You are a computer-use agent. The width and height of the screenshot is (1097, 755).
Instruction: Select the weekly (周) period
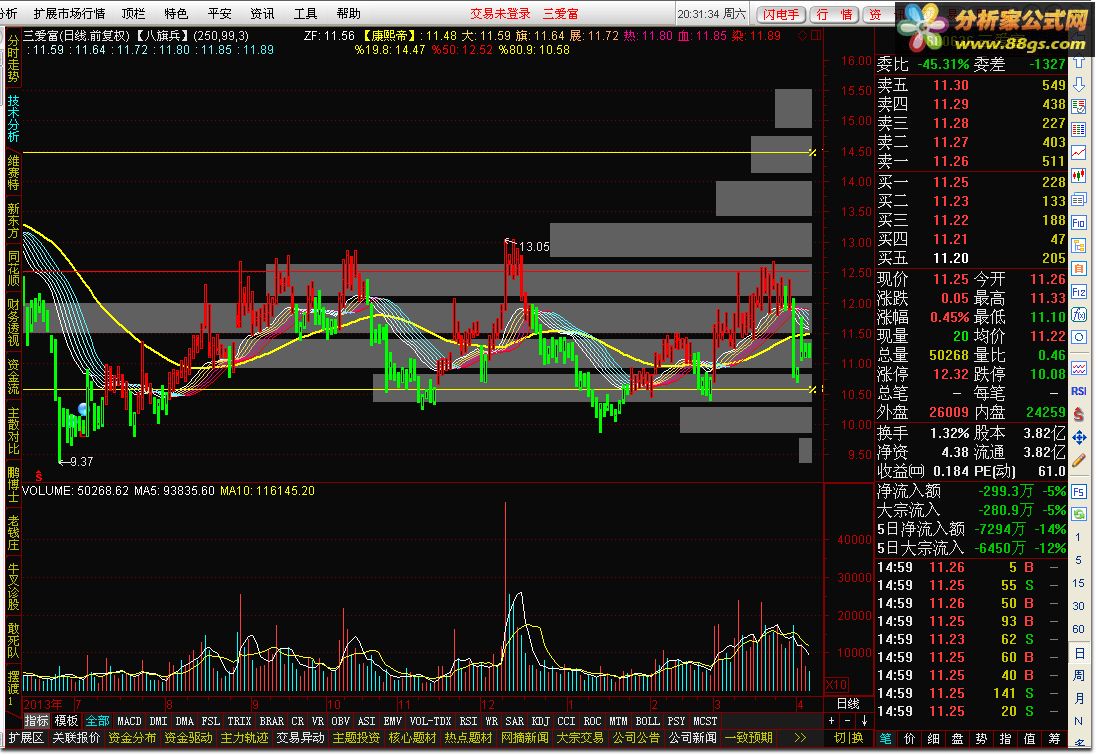1078,676
